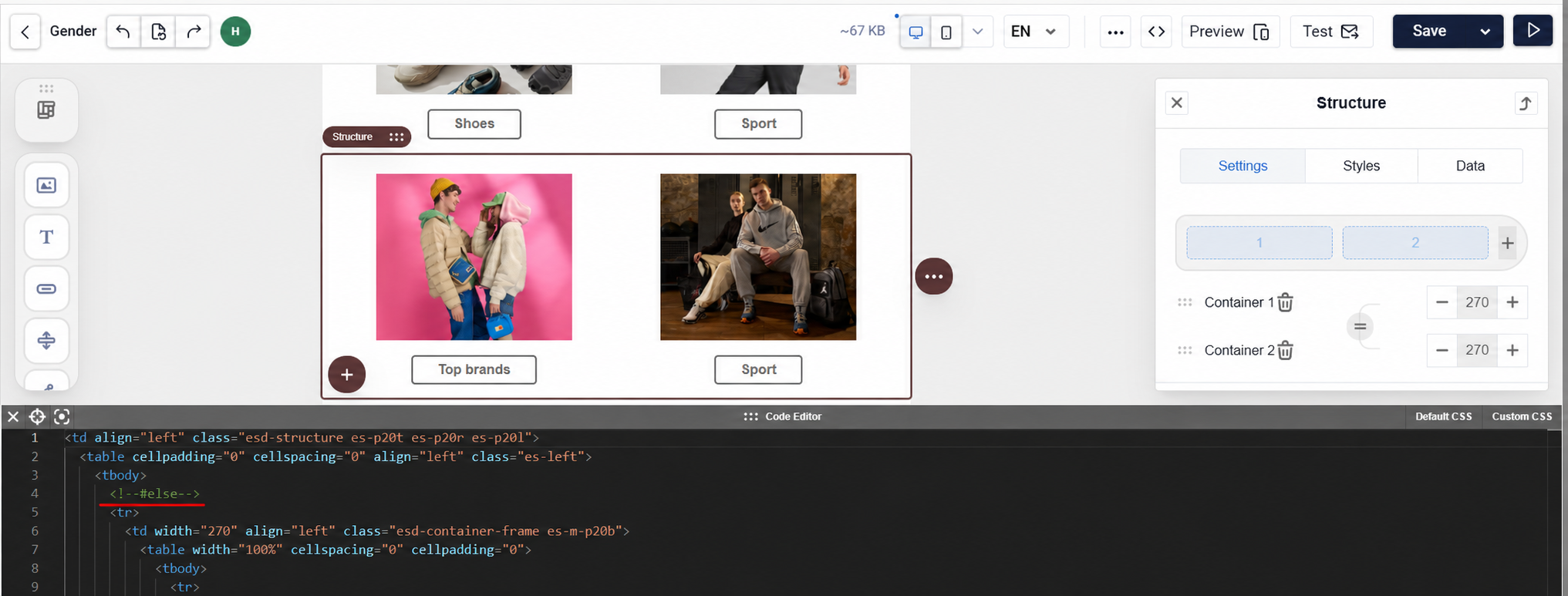1568x596 pixels.
Task: Select the Text block tool
Action: [x=46, y=237]
